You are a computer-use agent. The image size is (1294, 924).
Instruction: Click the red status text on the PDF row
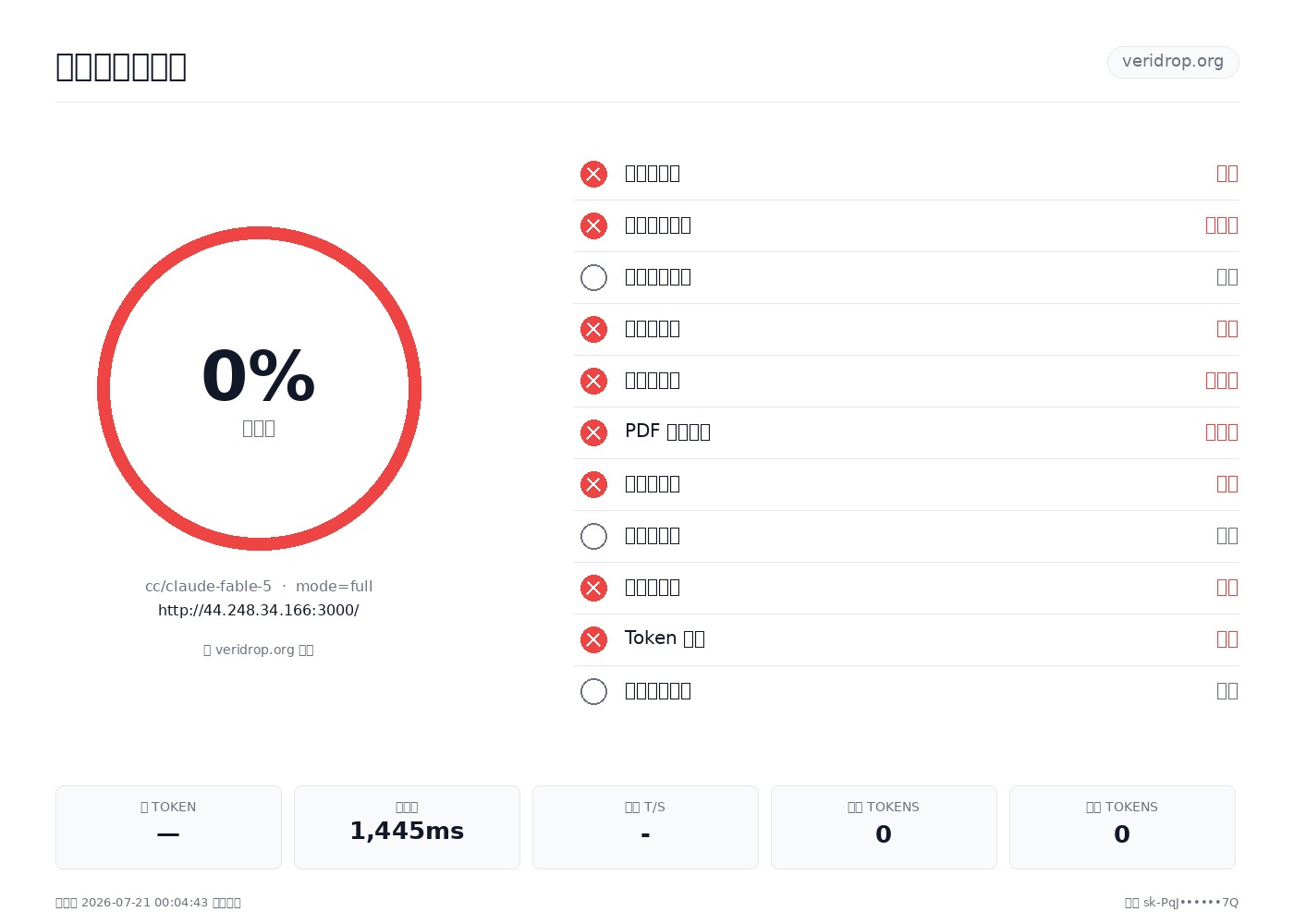(1222, 432)
